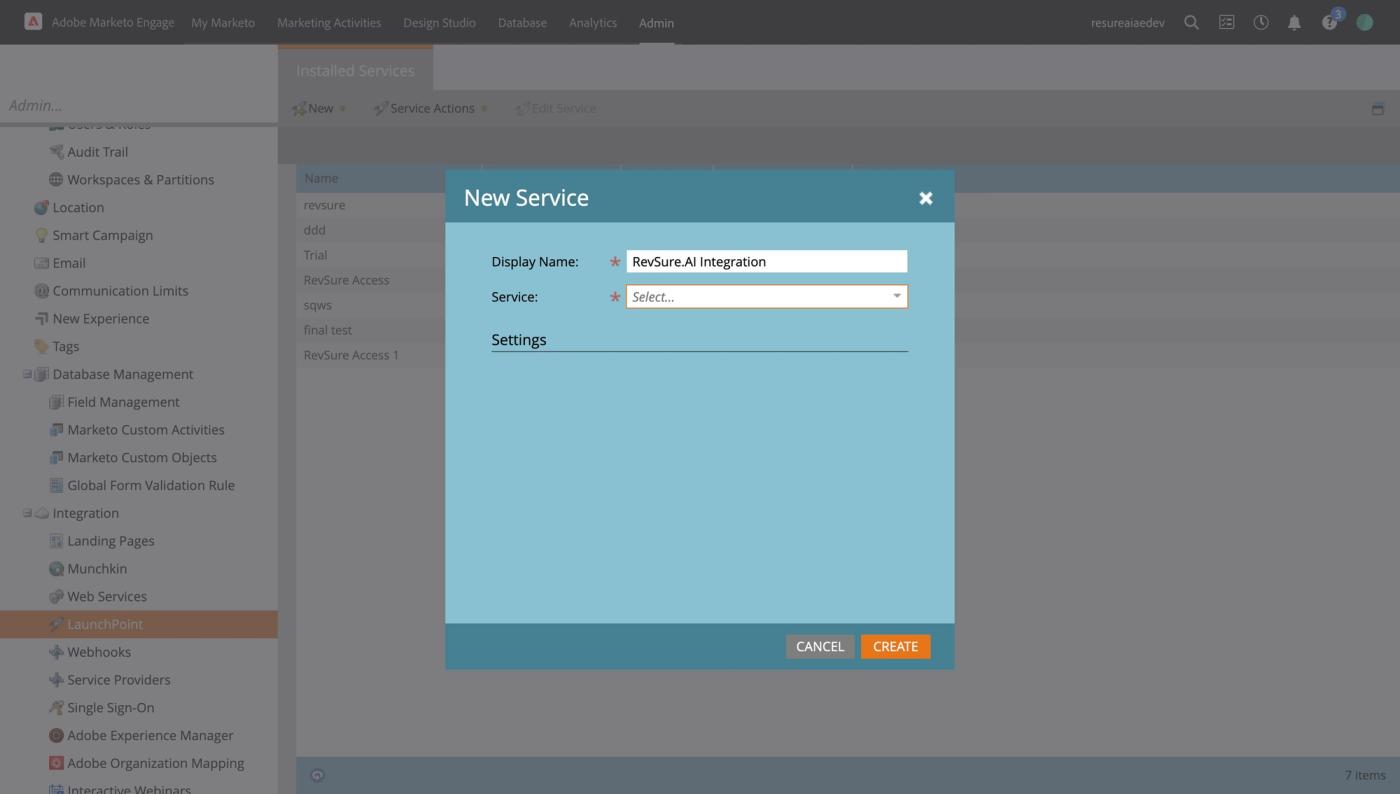The height and width of the screenshot is (794, 1400).
Task: Select Service Providers in the tree
Action: 118,680
